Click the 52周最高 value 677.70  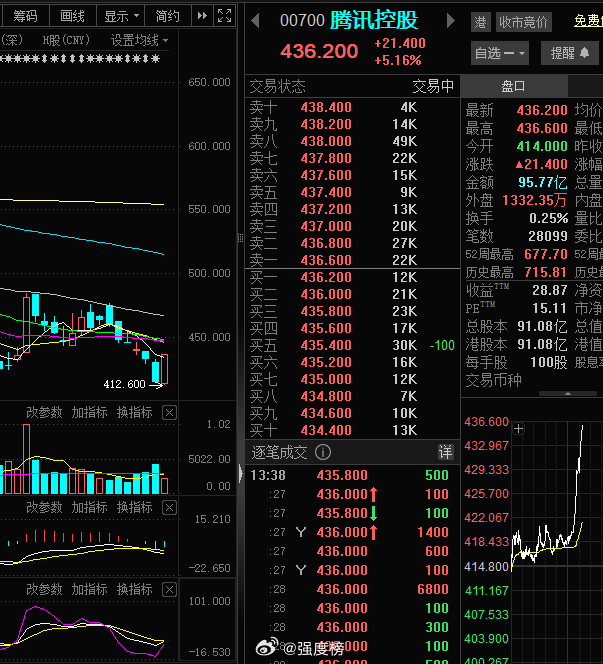pyautogui.click(x=545, y=254)
